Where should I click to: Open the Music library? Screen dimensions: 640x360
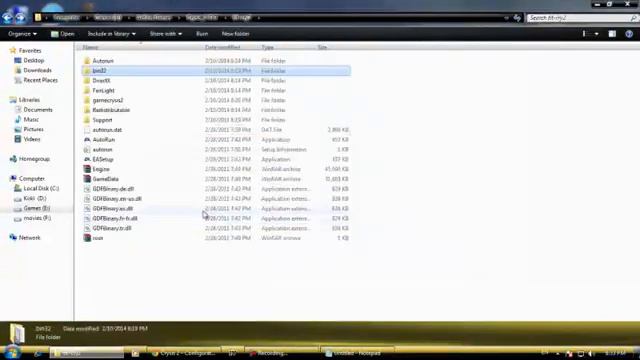pyautogui.click(x=31, y=119)
